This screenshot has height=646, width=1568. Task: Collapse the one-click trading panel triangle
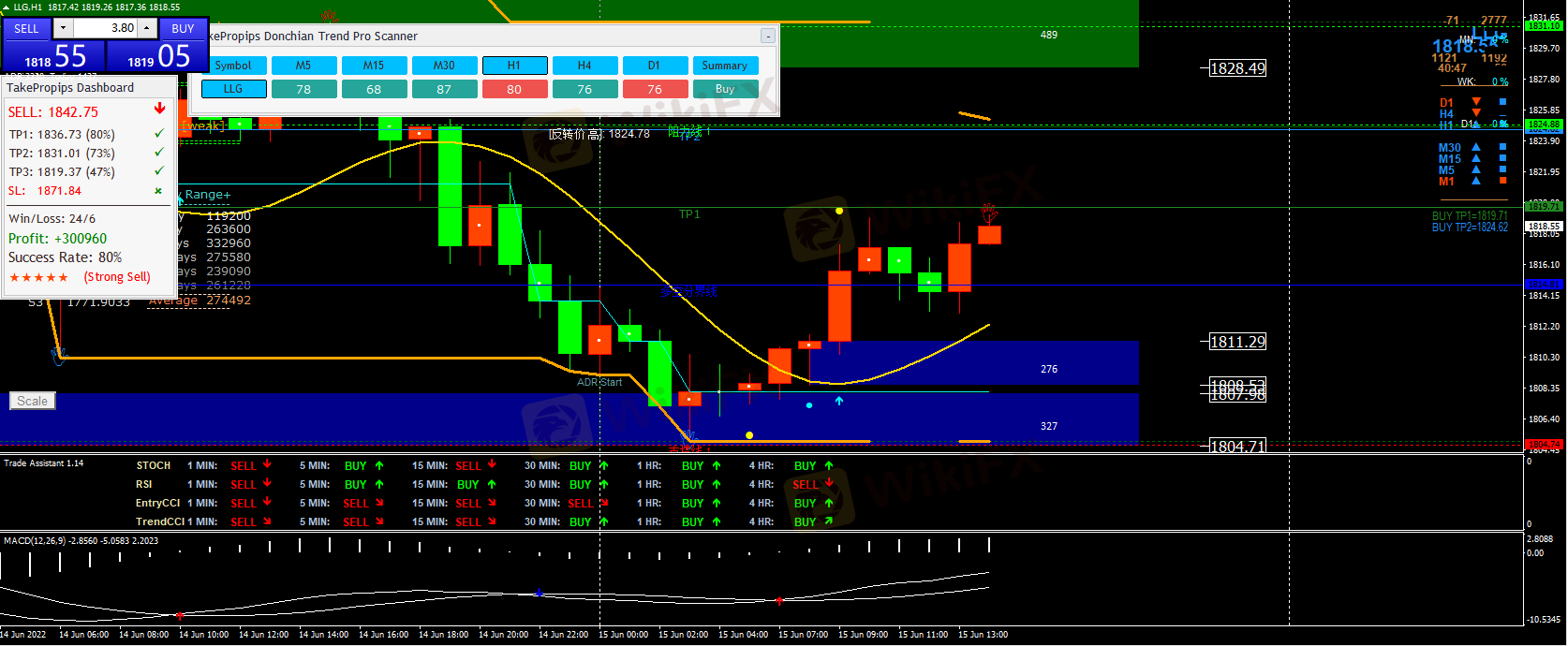click(7, 7)
